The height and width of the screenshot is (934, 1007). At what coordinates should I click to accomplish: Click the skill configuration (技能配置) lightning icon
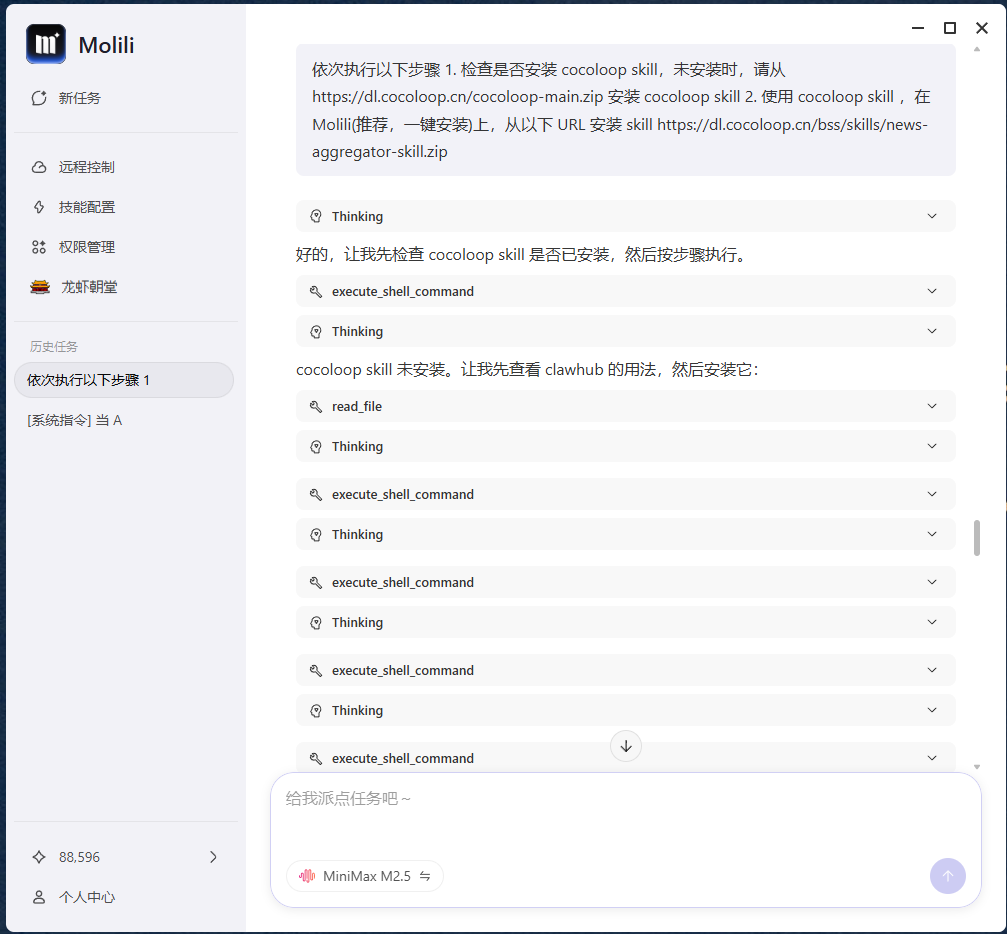[x=40, y=207]
